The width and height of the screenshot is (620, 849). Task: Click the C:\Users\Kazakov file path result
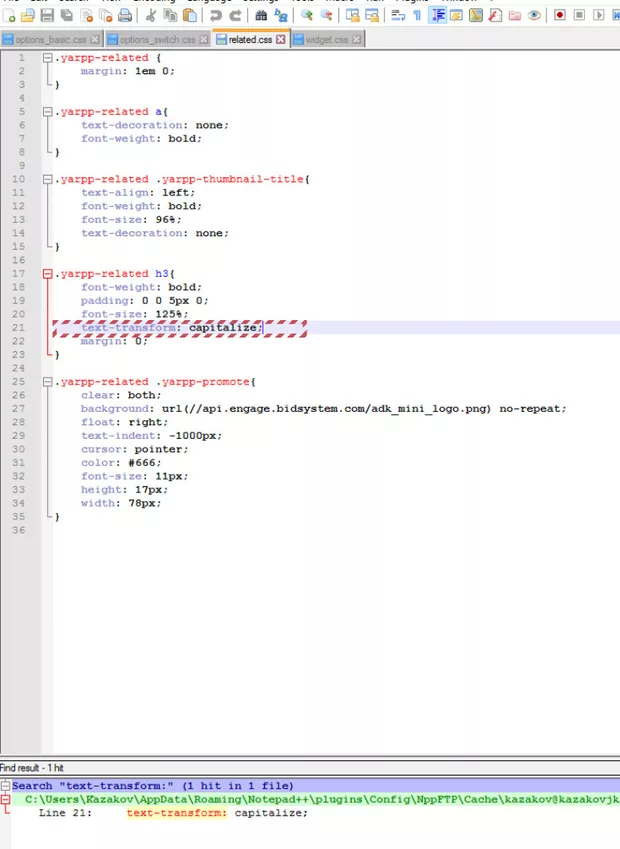pyautogui.click(x=322, y=799)
